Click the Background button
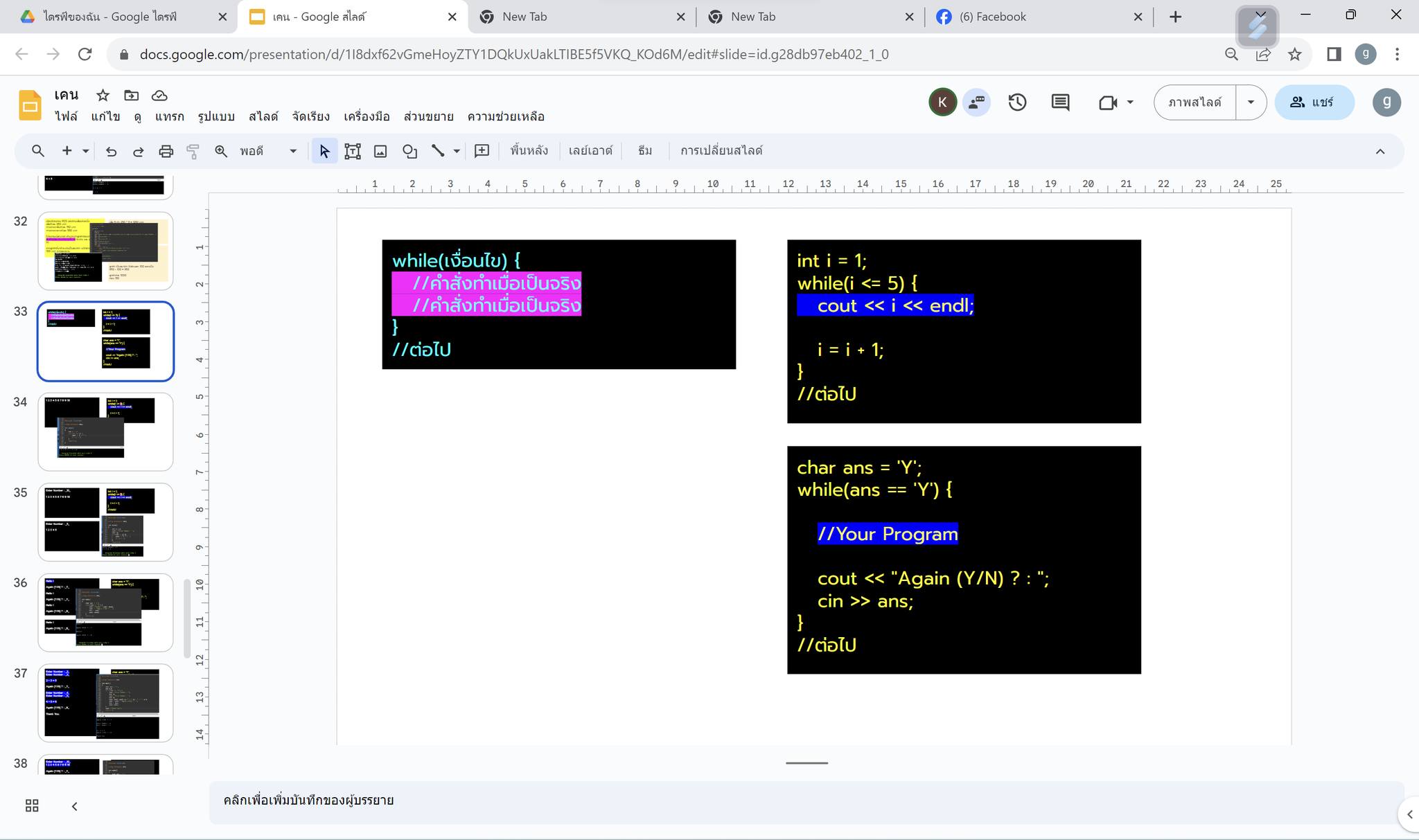Image resolution: width=1419 pixels, height=840 pixels. pyautogui.click(x=529, y=150)
